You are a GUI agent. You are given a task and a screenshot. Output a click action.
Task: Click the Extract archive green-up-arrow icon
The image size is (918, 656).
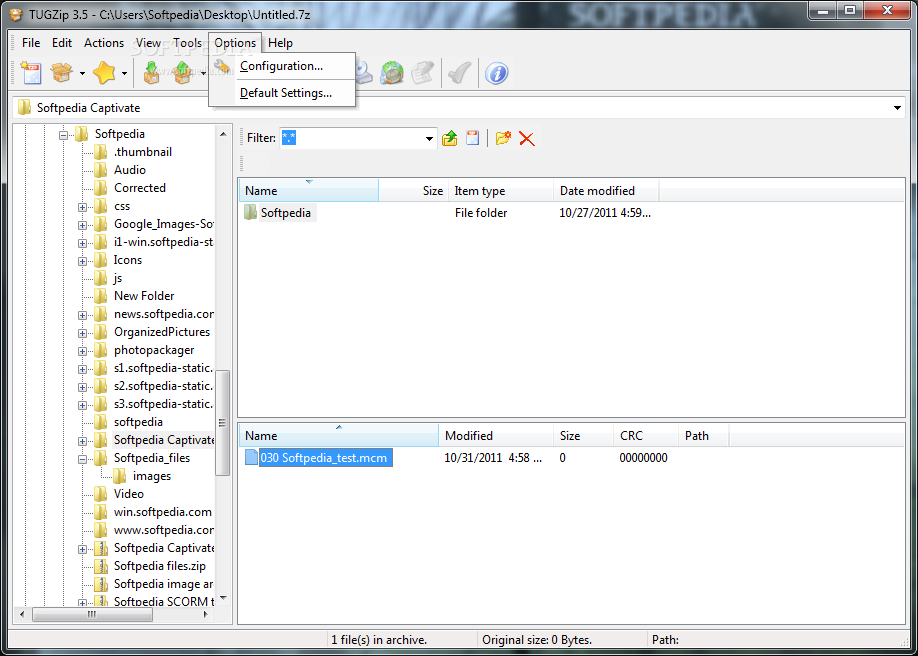click(x=183, y=73)
